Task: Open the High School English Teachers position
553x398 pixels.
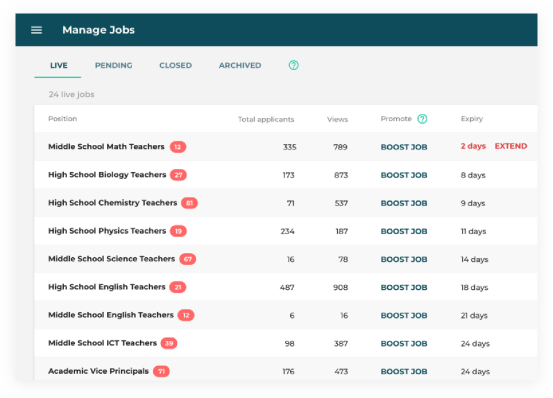Action: point(107,287)
